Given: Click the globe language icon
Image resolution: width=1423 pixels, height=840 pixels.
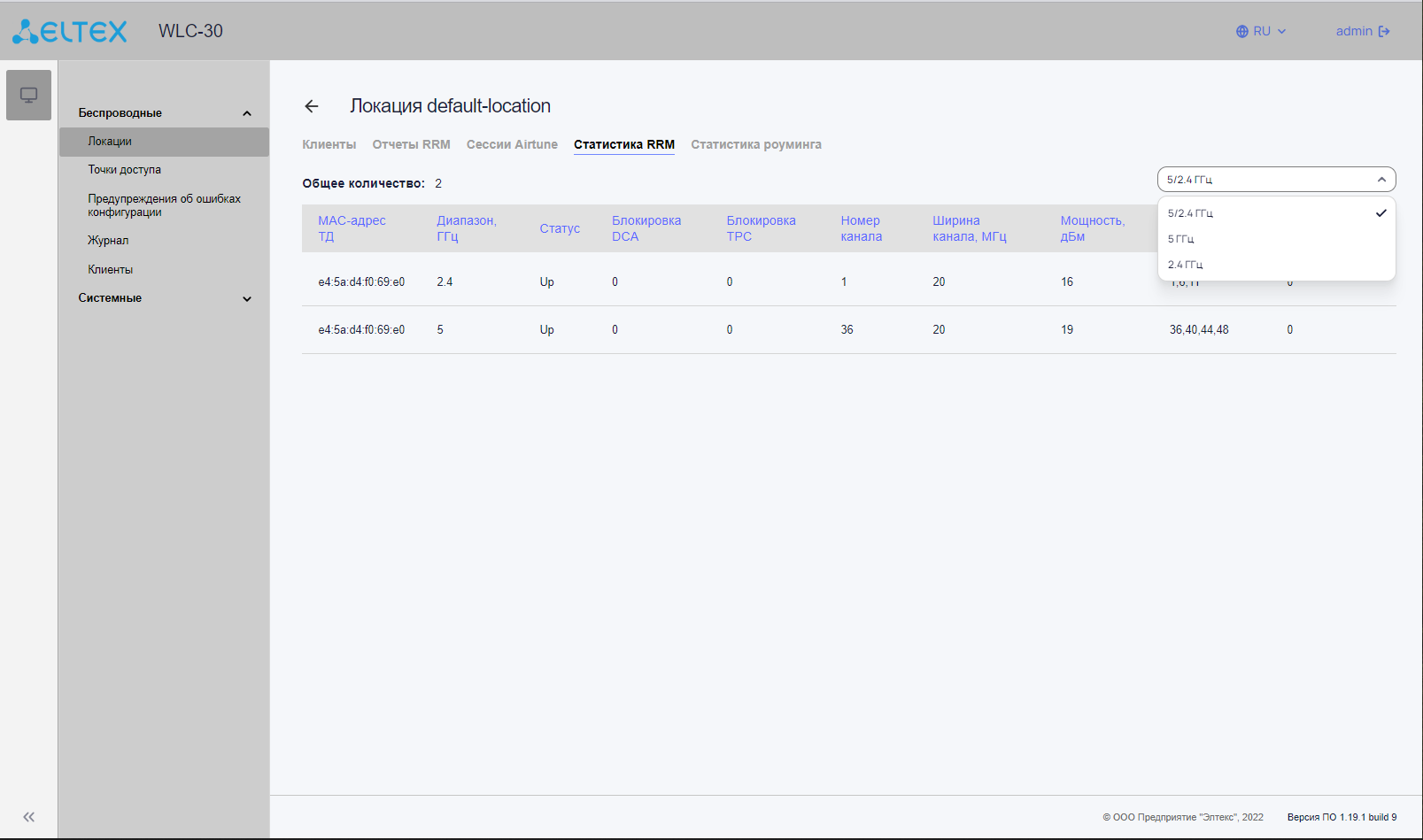Looking at the screenshot, I should [x=1241, y=32].
